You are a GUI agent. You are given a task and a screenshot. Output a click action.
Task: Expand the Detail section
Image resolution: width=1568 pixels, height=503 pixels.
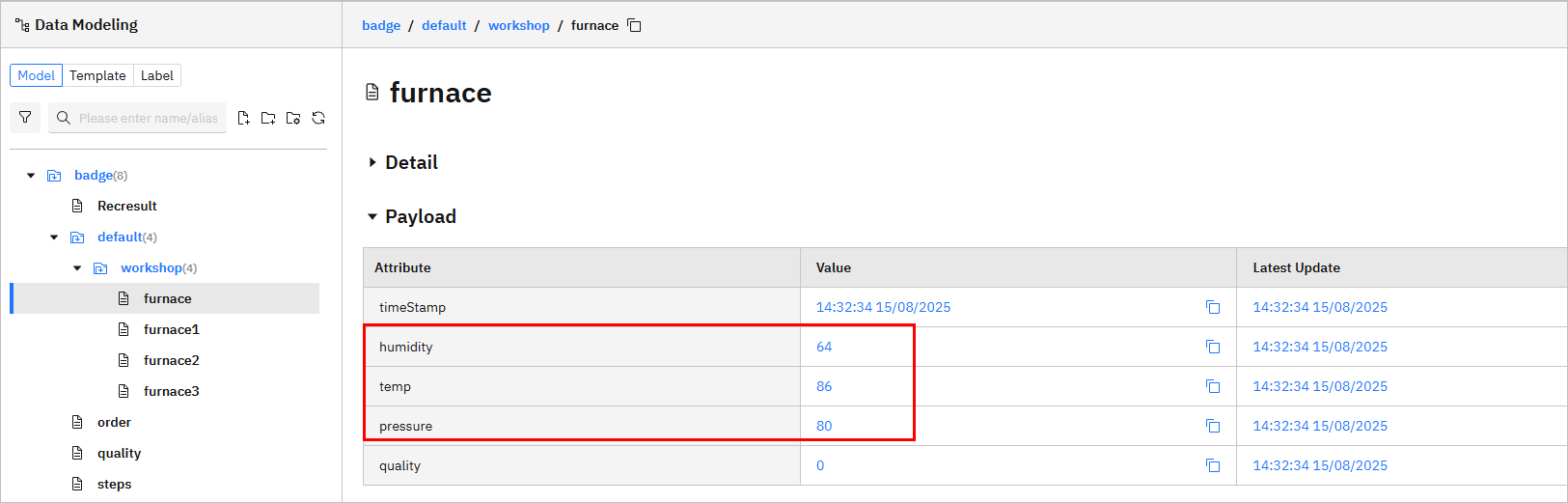372,162
